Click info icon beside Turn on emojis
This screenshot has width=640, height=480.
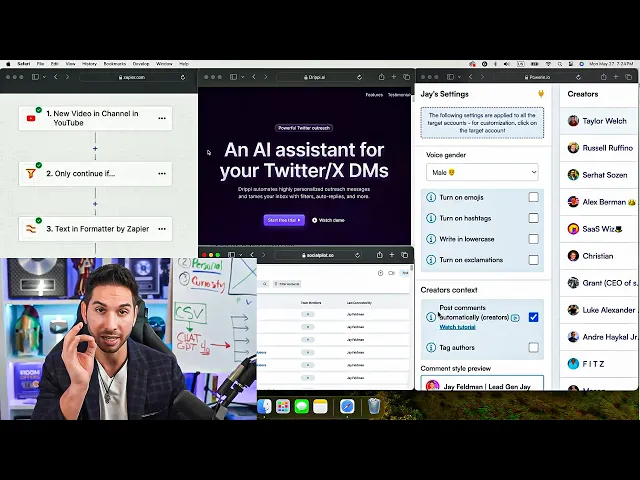pos(431,198)
